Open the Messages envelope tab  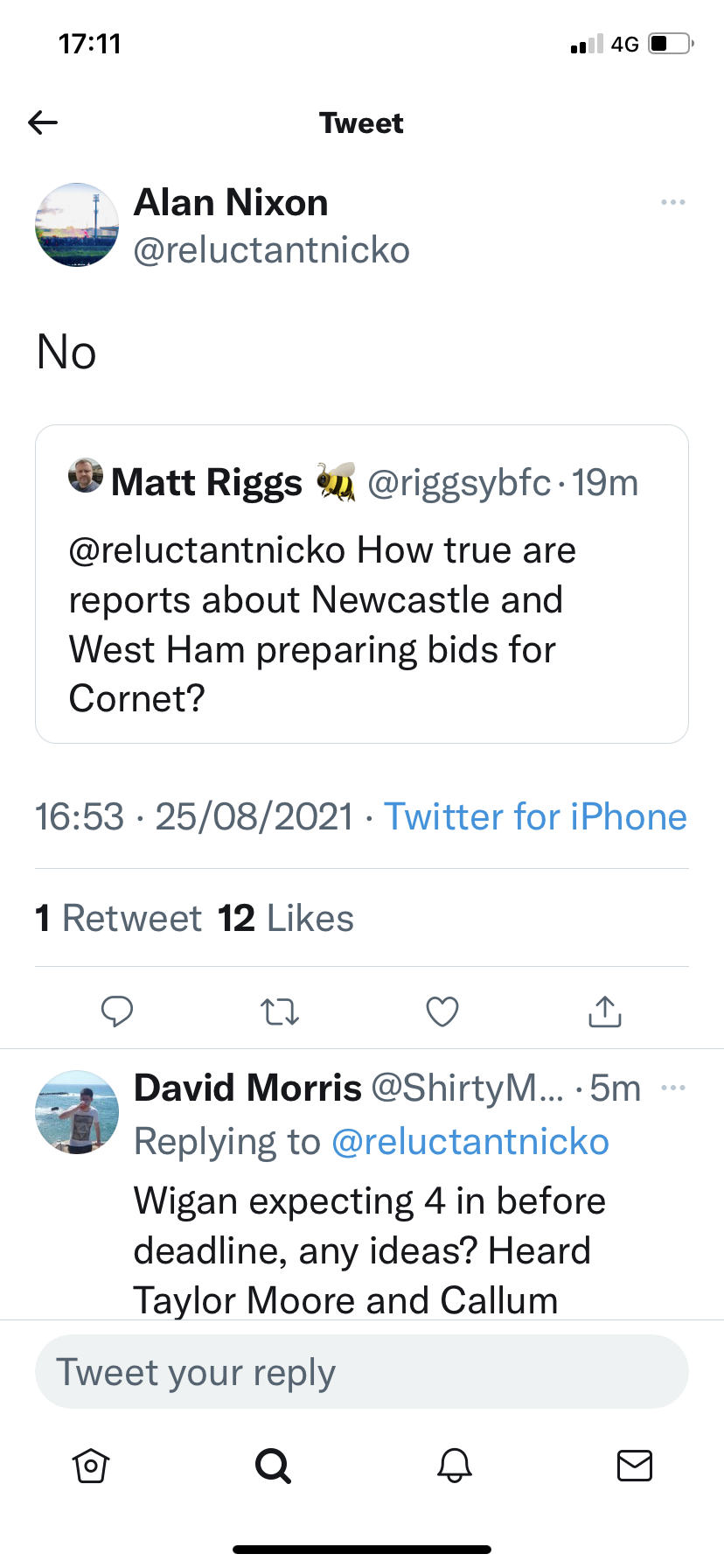click(x=635, y=1465)
